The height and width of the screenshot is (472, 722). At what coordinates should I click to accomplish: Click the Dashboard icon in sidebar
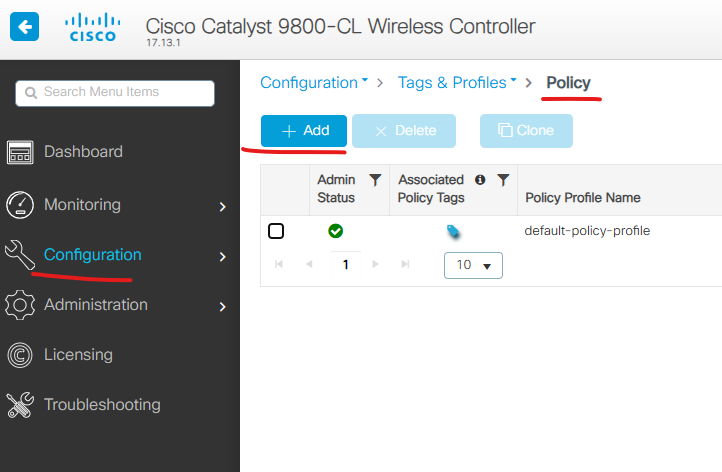[20, 152]
